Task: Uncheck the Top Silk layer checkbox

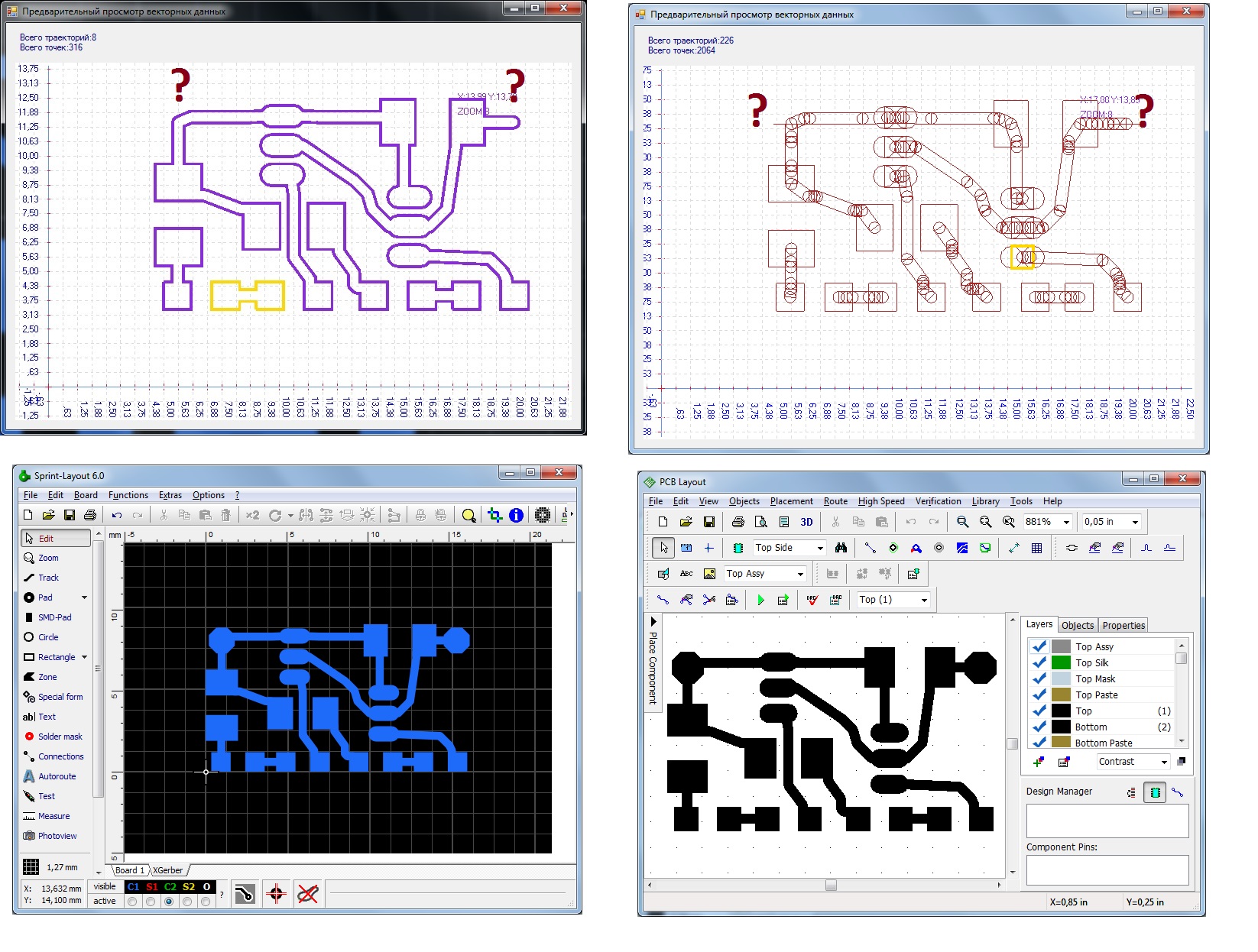Action: [x=1039, y=662]
